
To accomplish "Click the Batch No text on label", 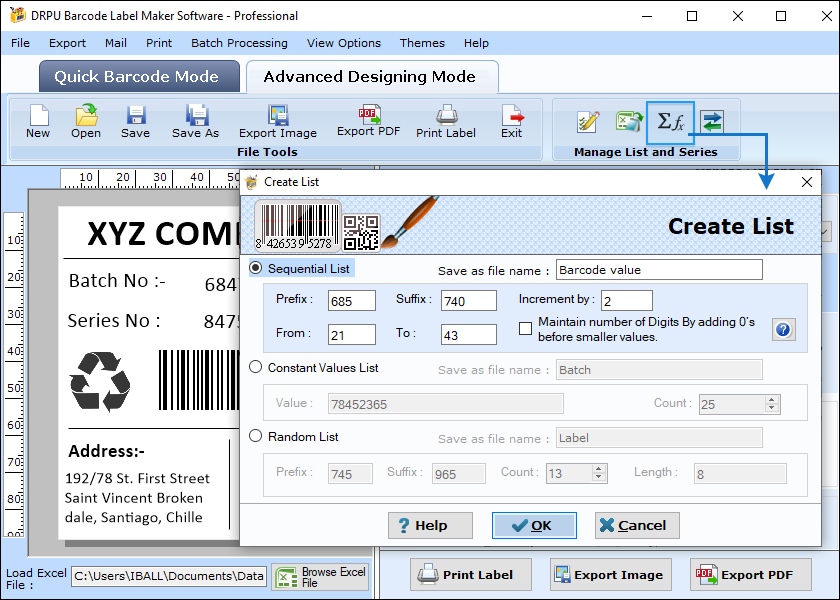I will (x=117, y=281).
